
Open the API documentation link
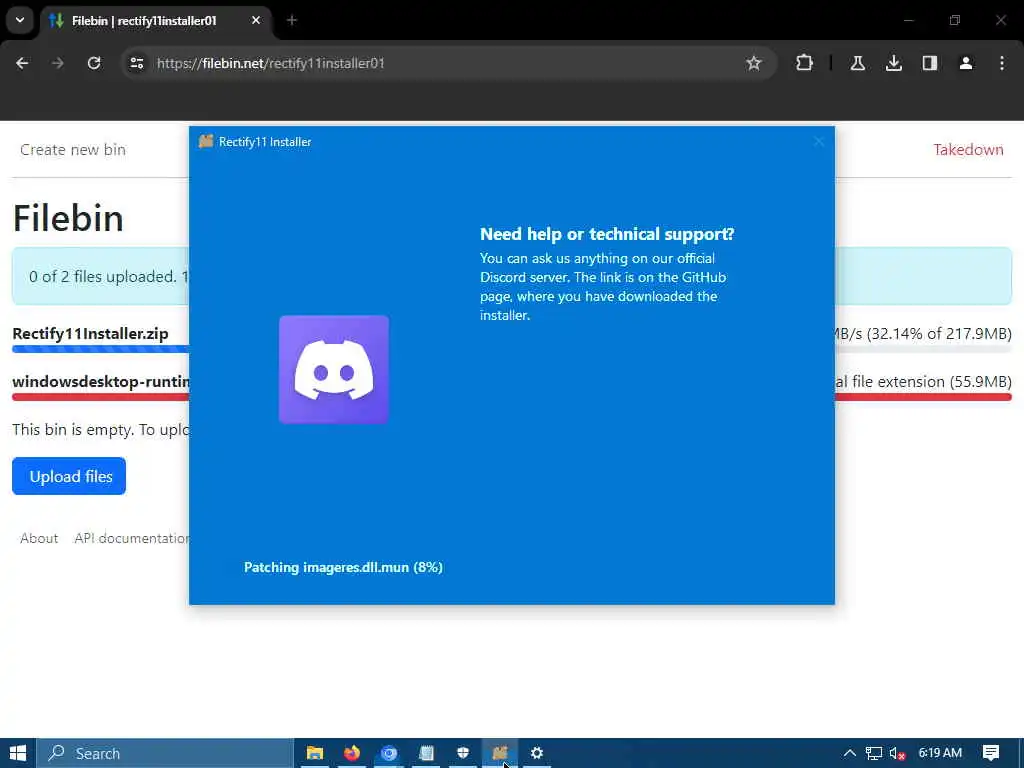[x=132, y=538]
